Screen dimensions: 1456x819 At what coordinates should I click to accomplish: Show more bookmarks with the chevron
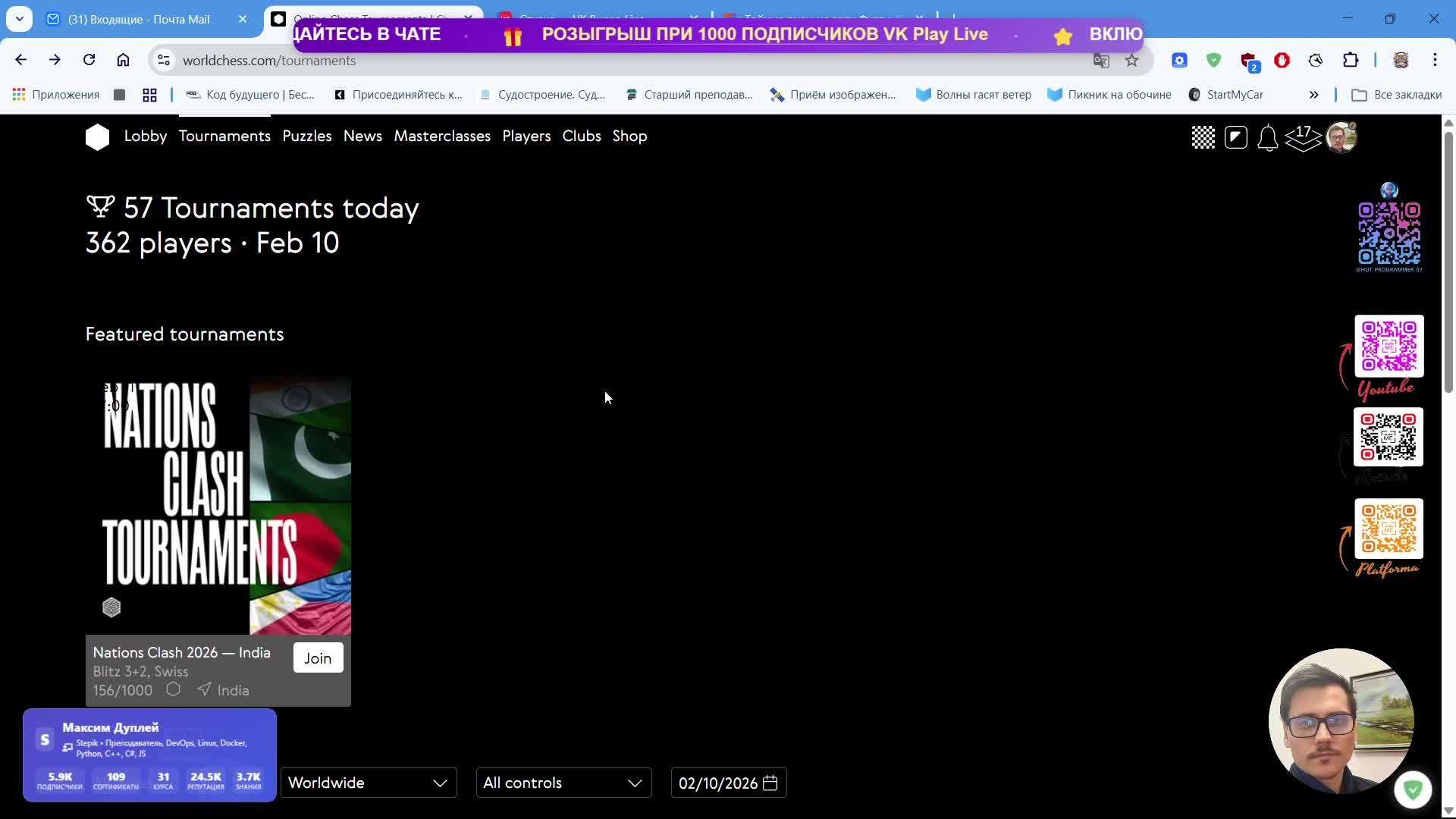point(1313,95)
